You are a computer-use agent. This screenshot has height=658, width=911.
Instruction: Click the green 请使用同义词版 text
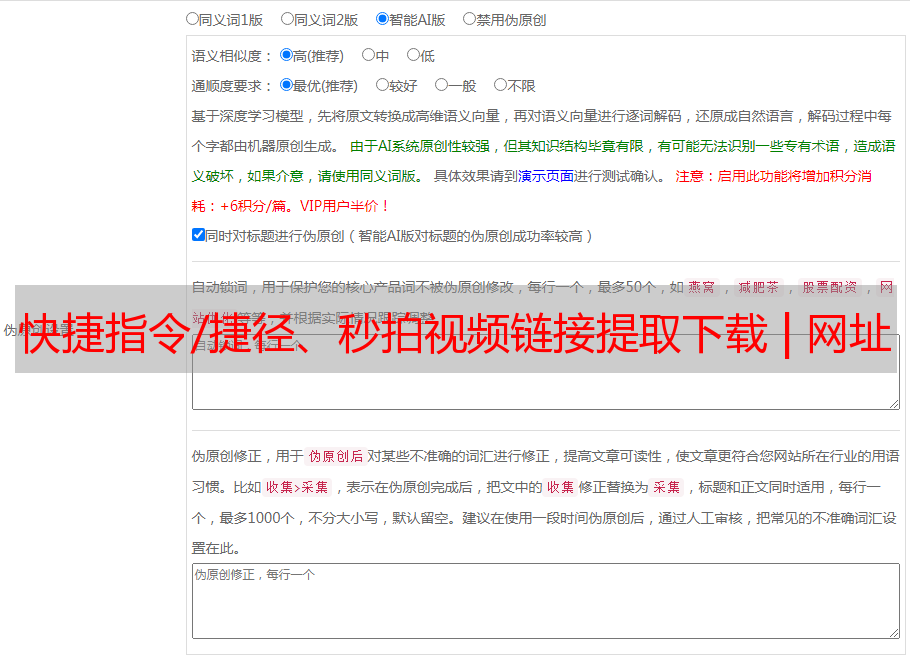(367, 176)
